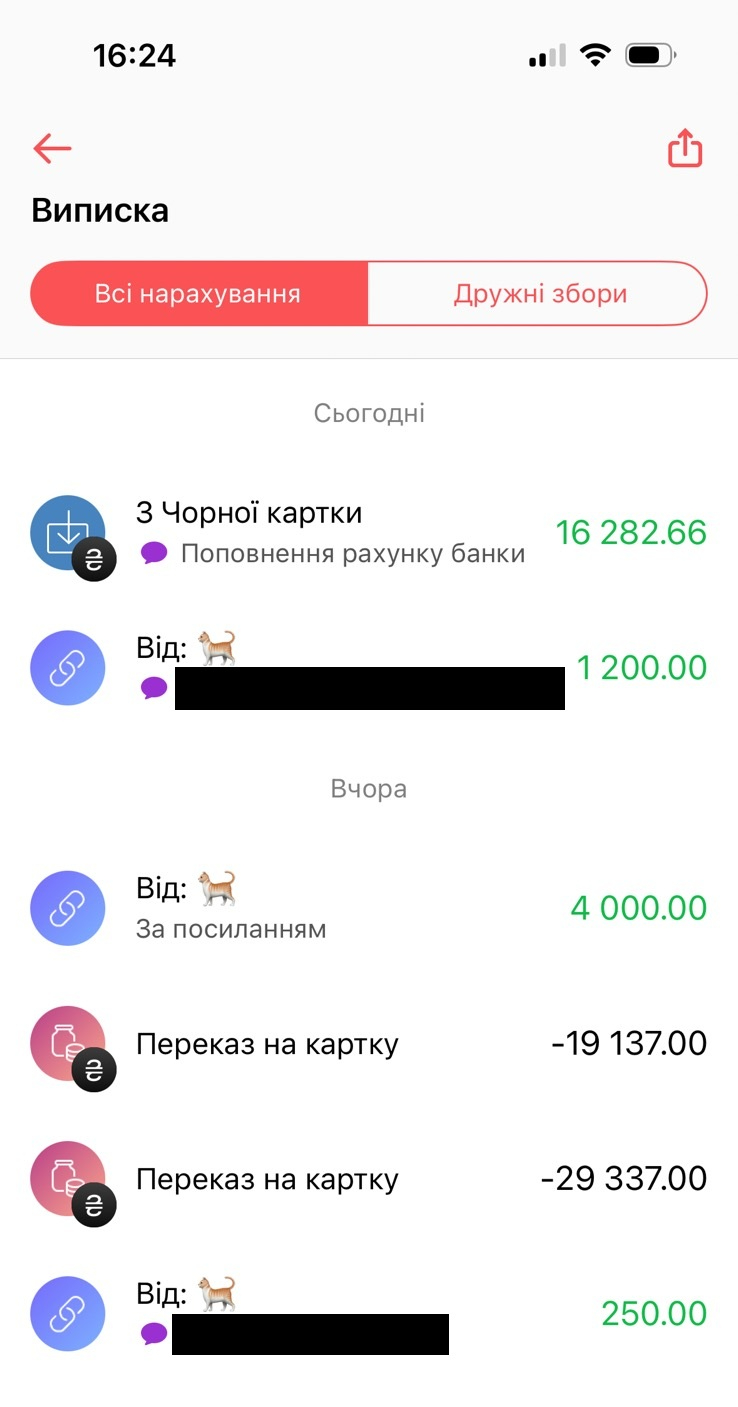Open З Чорної картки transaction
The width and height of the screenshot is (738, 1407).
[x=249, y=513]
